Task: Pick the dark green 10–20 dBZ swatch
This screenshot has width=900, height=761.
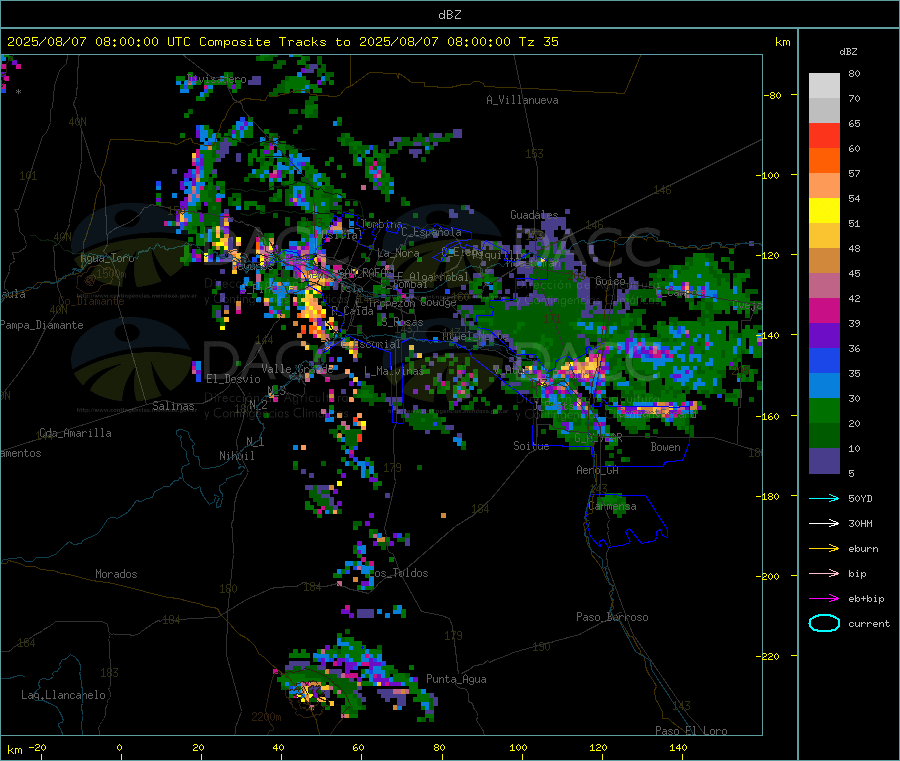Action: click(824, 436)
